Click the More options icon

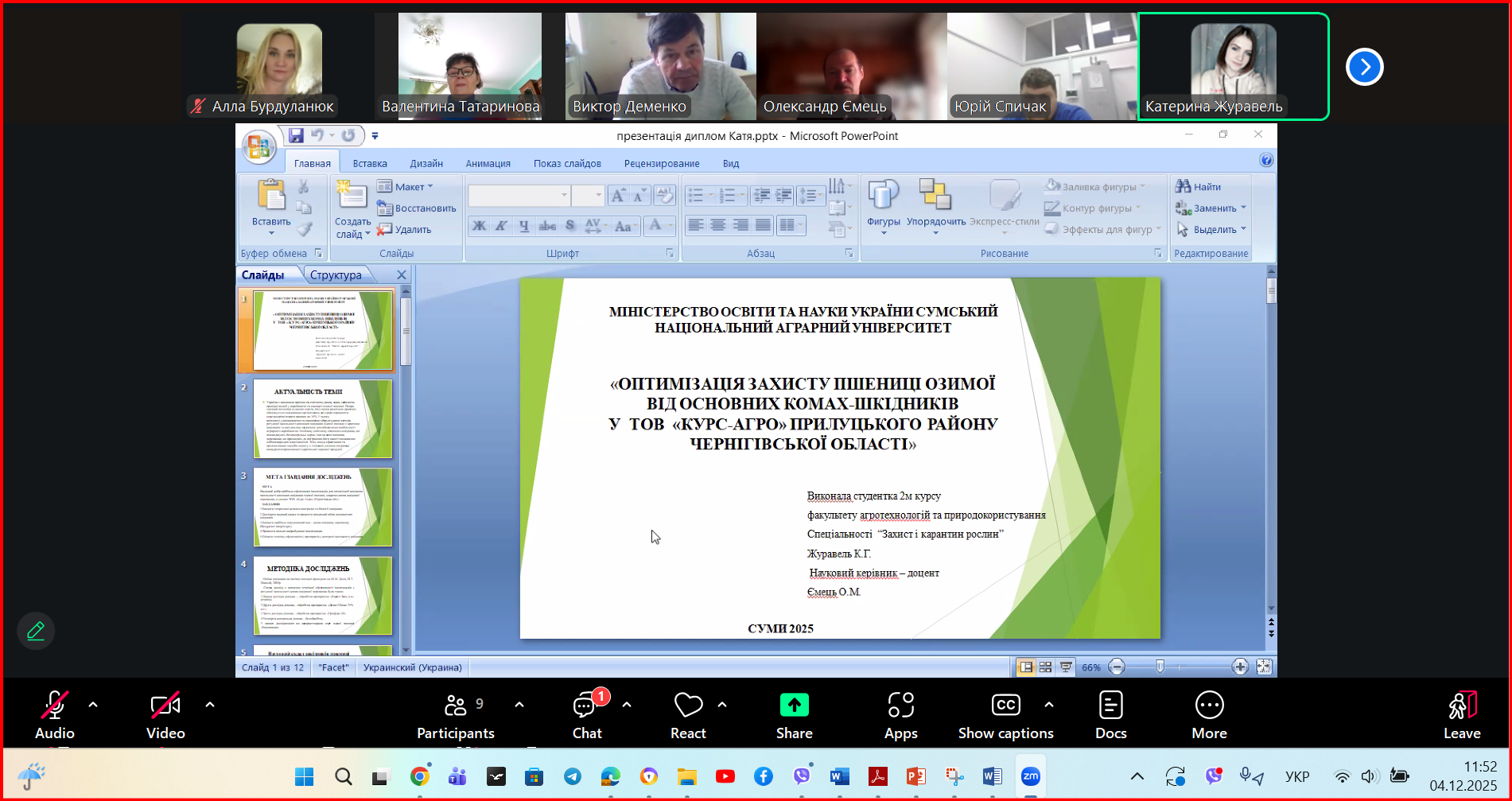coord(1209,706)
